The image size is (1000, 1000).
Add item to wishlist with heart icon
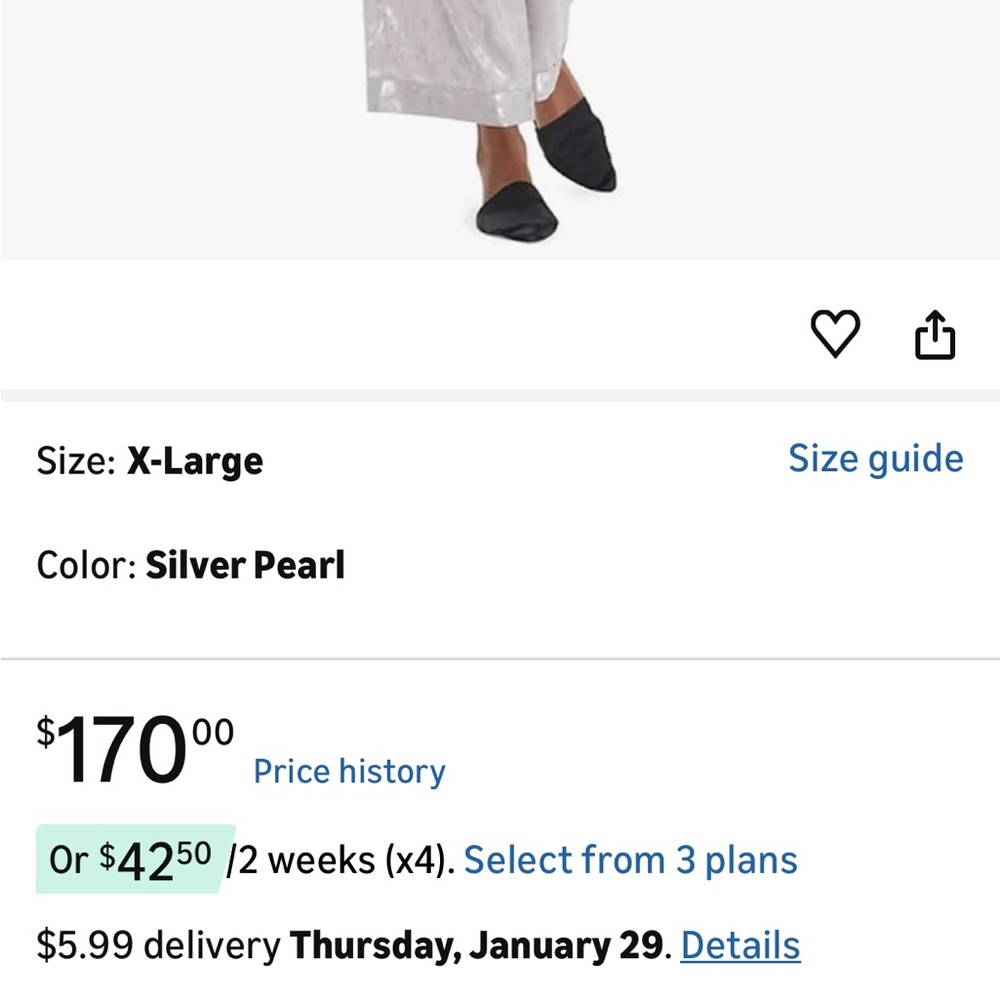coord(835,334)
